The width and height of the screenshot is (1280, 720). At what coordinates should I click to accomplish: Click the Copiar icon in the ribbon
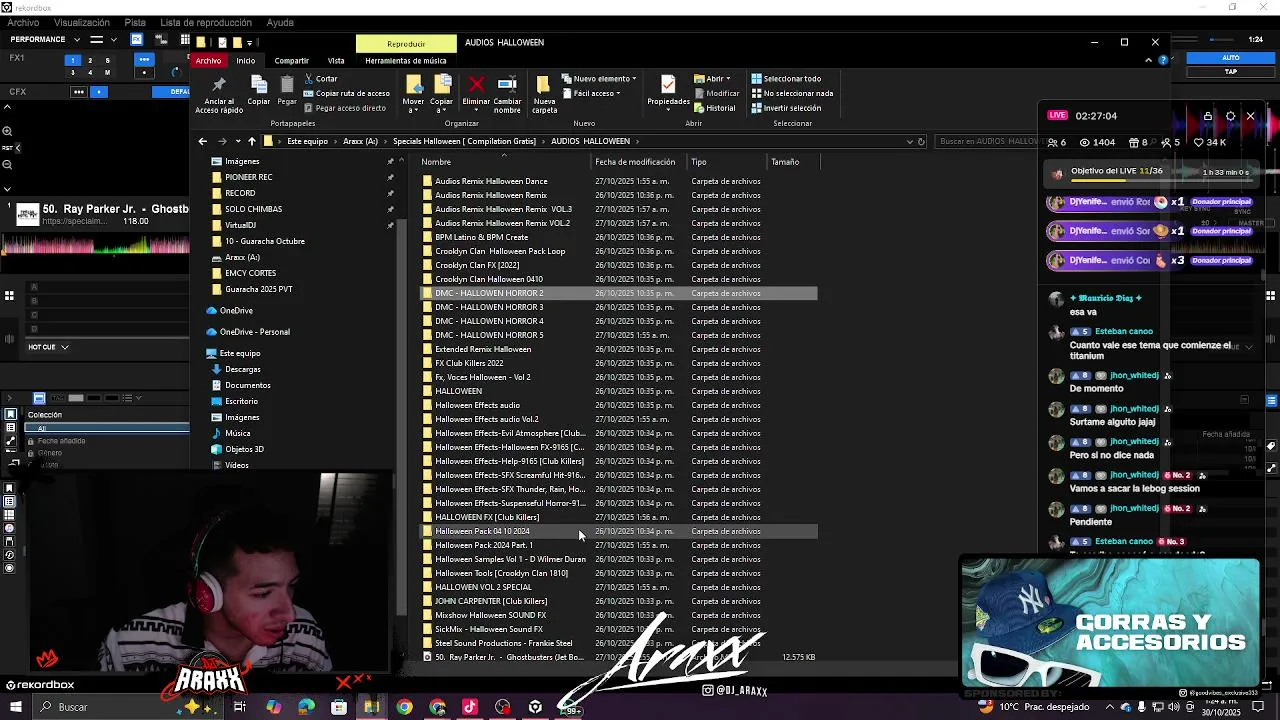259,85
